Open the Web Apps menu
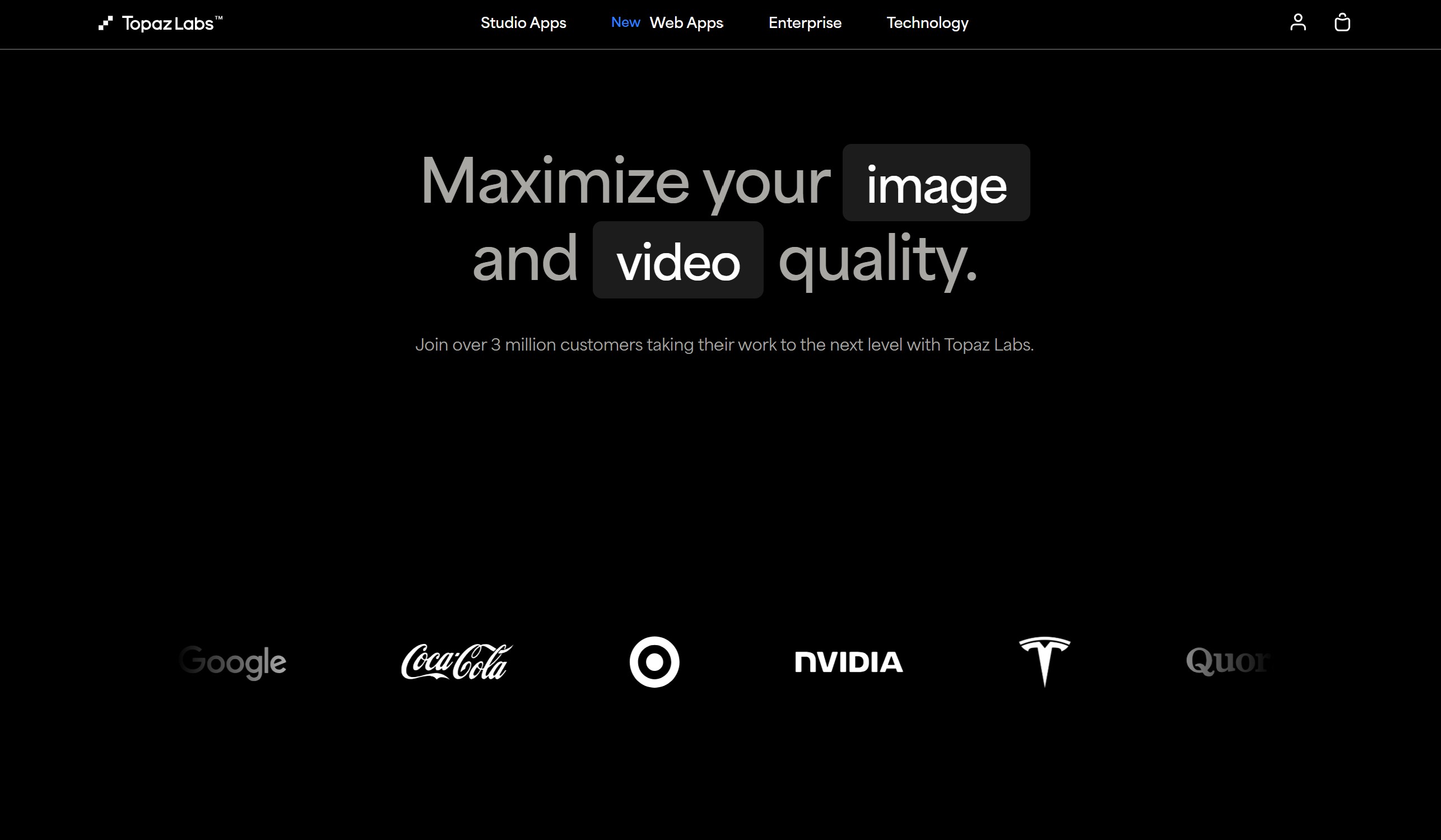Screen dimensions: 1441x840 [686, 23]
